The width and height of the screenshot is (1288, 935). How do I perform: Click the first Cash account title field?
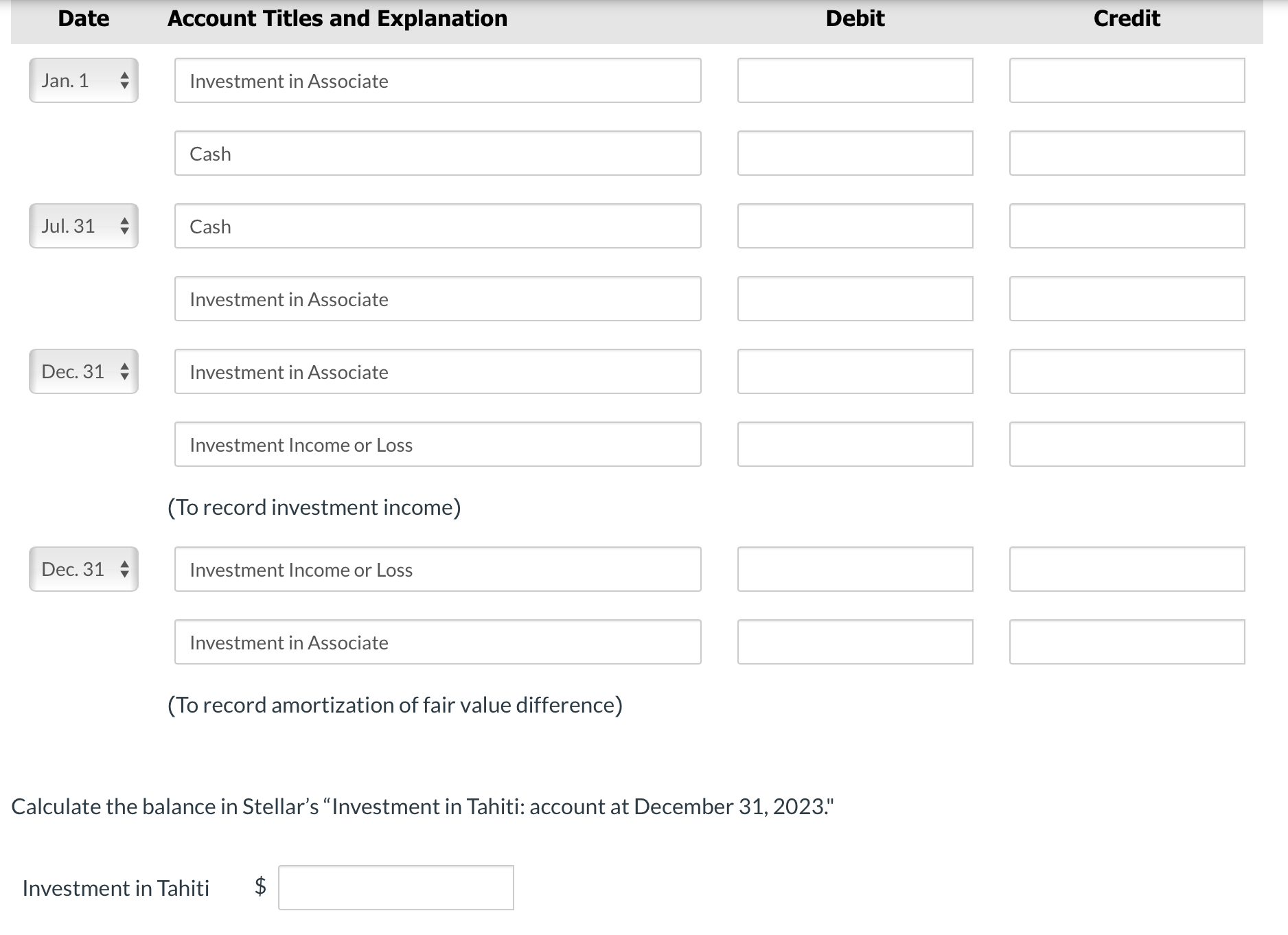437,153
